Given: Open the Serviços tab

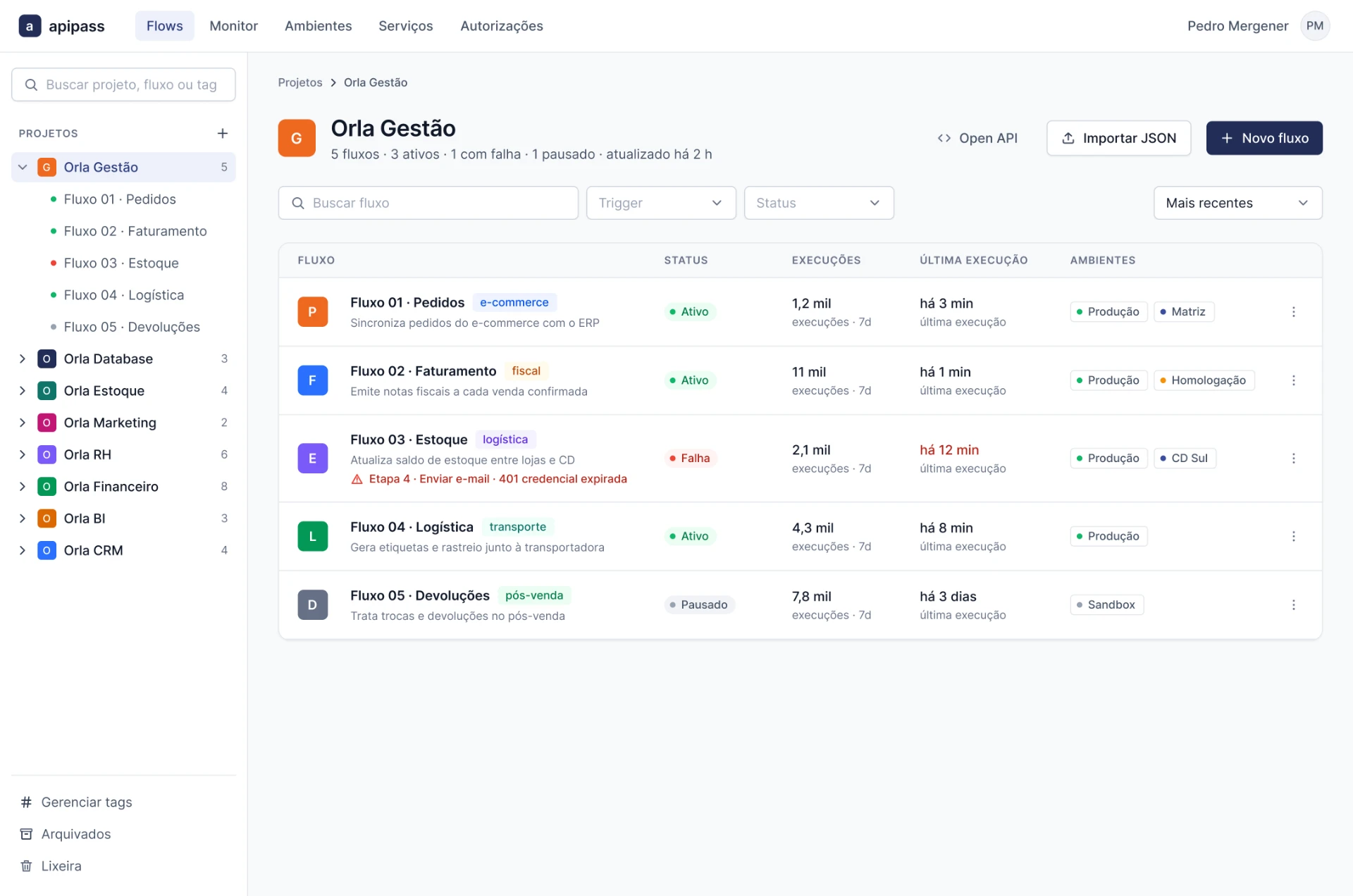Looking at the screenshot, I should tap(406, 26).
